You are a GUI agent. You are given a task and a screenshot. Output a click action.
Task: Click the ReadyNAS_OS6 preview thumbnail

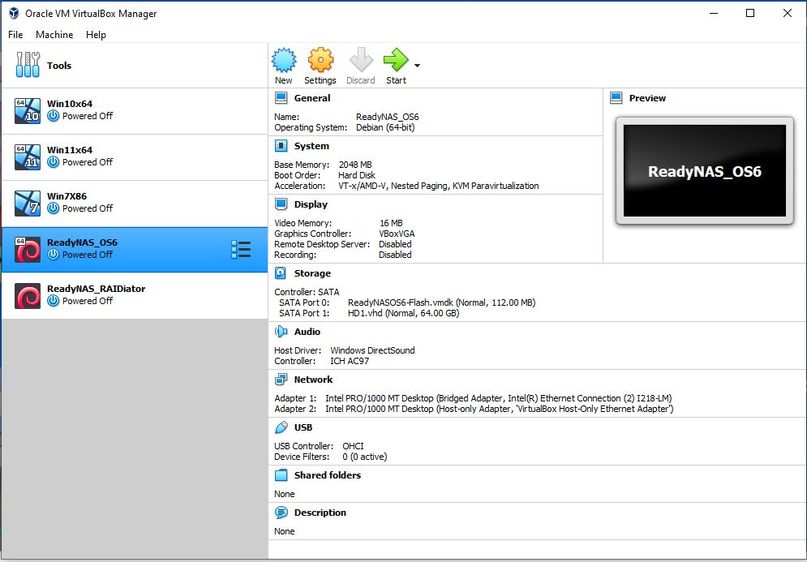(x=704, y=171)
